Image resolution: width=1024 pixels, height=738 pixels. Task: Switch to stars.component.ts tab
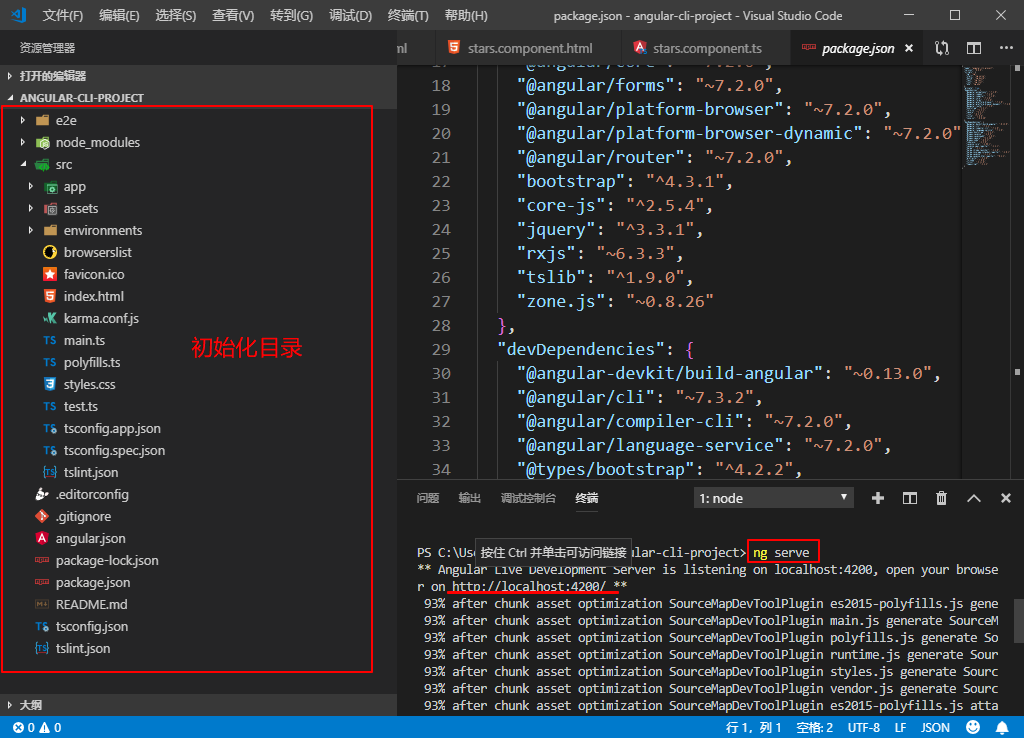point(707,48)
